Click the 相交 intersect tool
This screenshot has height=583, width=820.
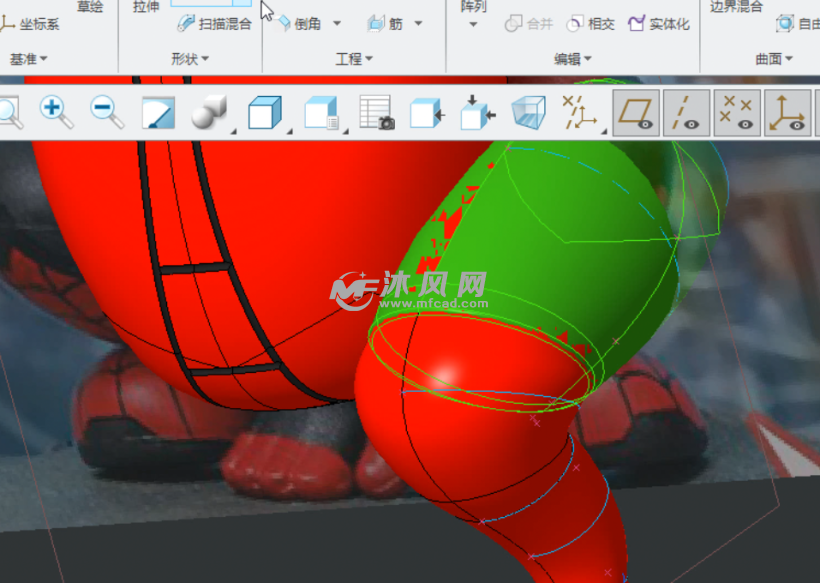[590, 24]
